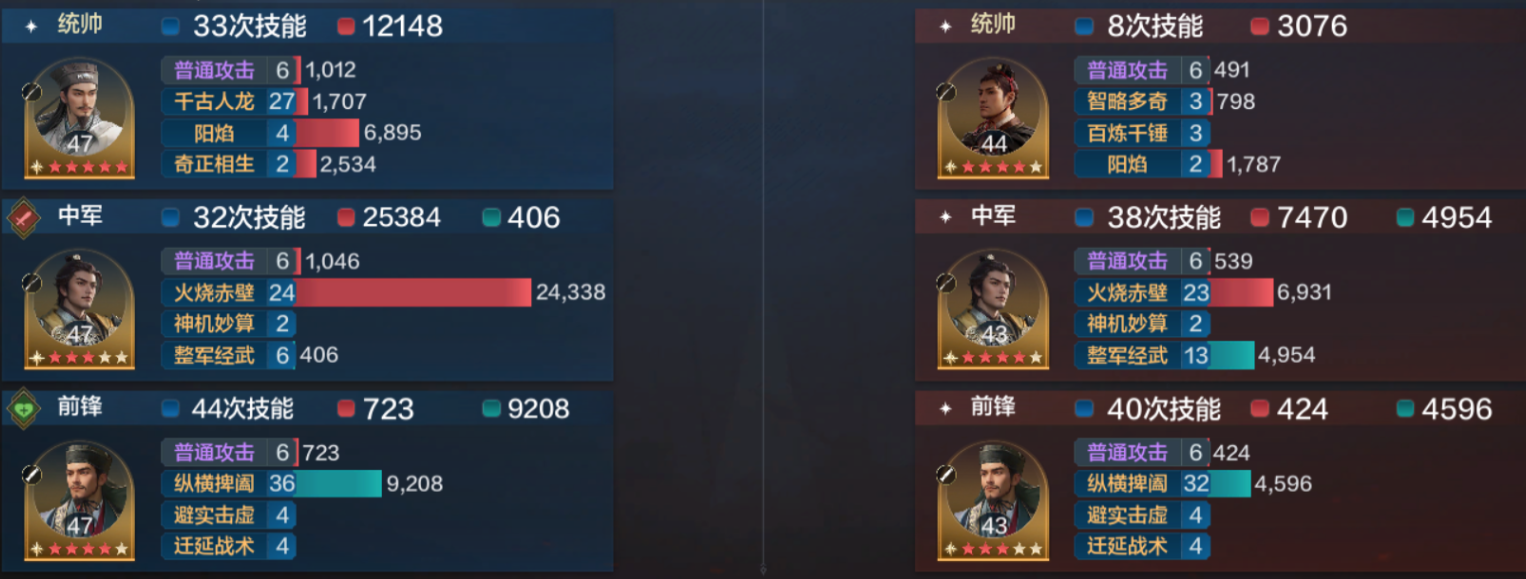Click the blue skill-count icon before 33次技能
This screenshot has width=1526, height=579.
click(x=171, y=27)
